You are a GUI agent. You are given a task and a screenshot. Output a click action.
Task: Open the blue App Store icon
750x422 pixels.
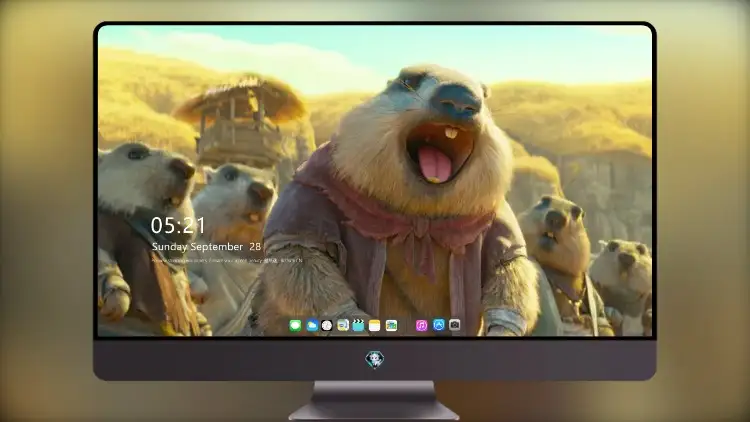tap(439, 325)
